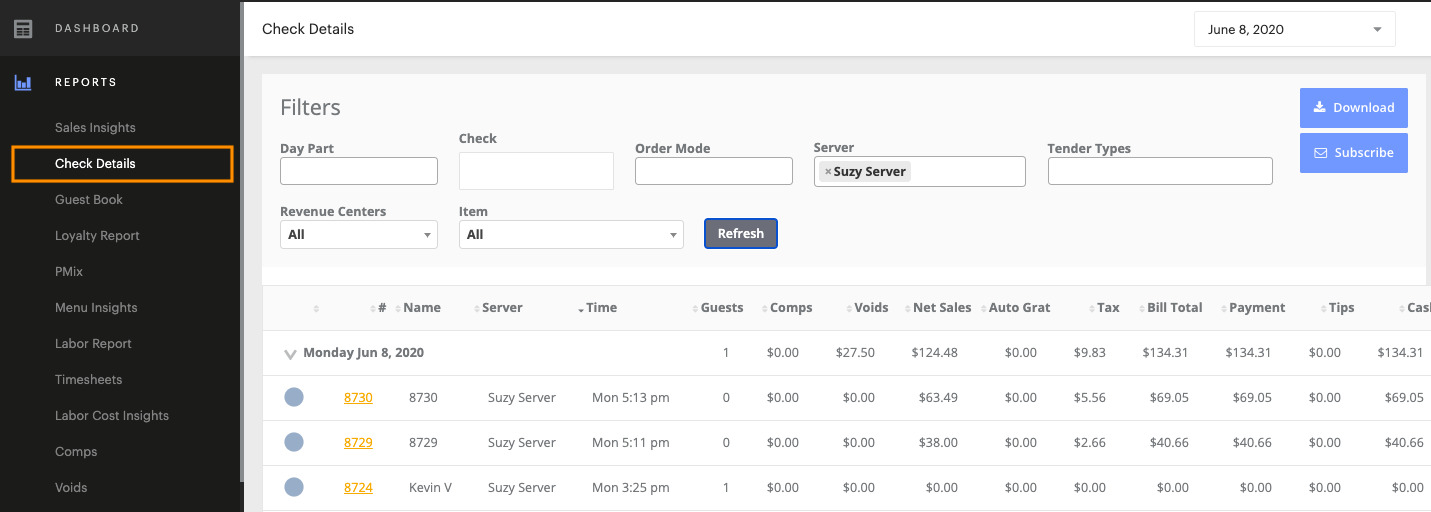Image resolution: width=1431 pixels, height=512 pixels.
Task: Click the Kevin V name cell
Action: pyautogui.click(x=430, y=488)
